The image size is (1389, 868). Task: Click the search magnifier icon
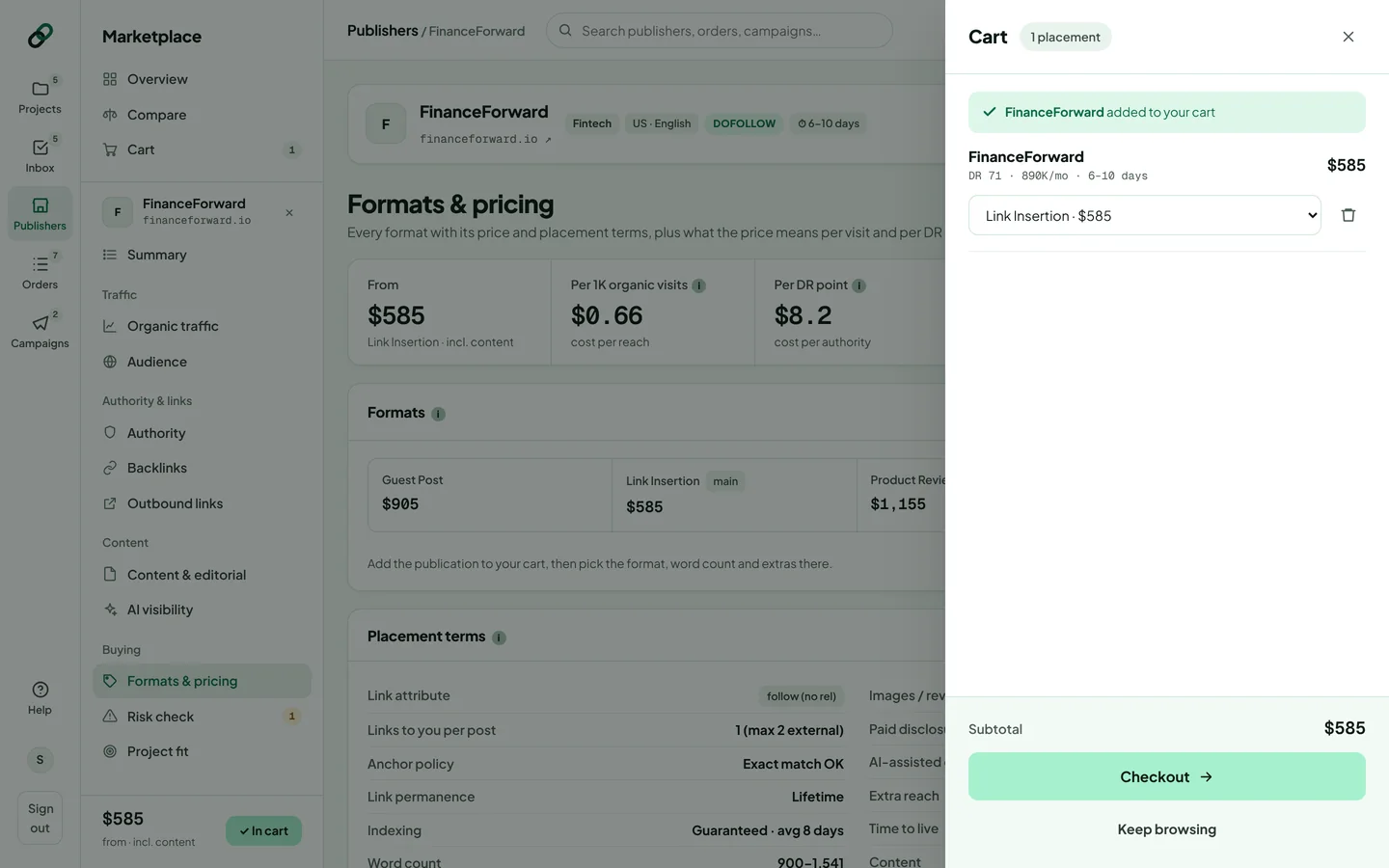[x=565, y=31]
